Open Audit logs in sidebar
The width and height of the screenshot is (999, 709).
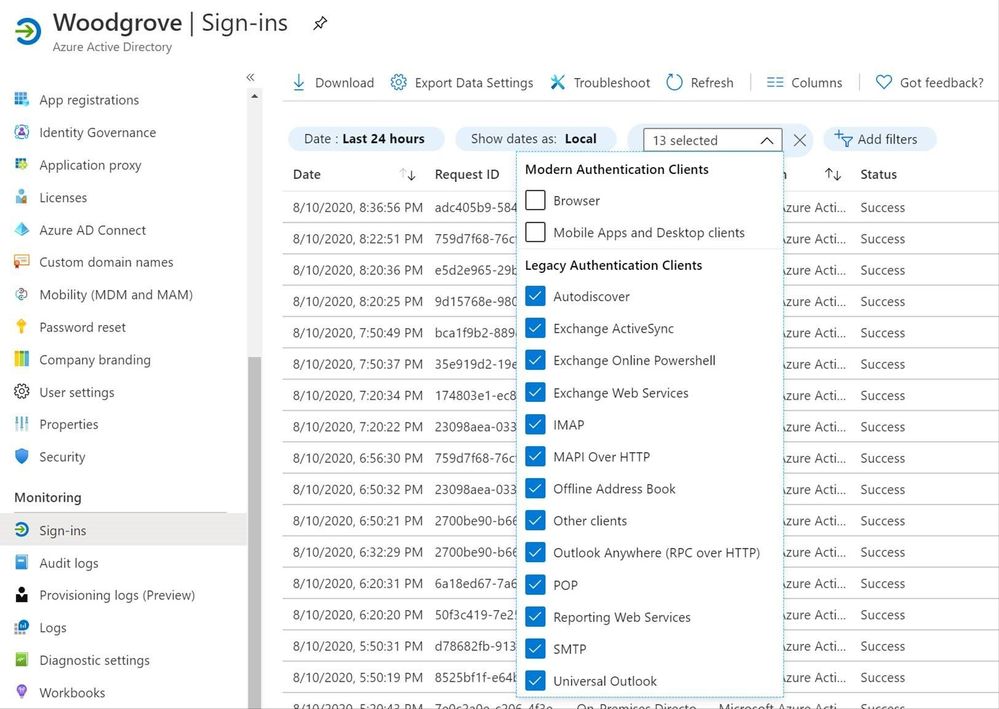(x=68, y=563)
